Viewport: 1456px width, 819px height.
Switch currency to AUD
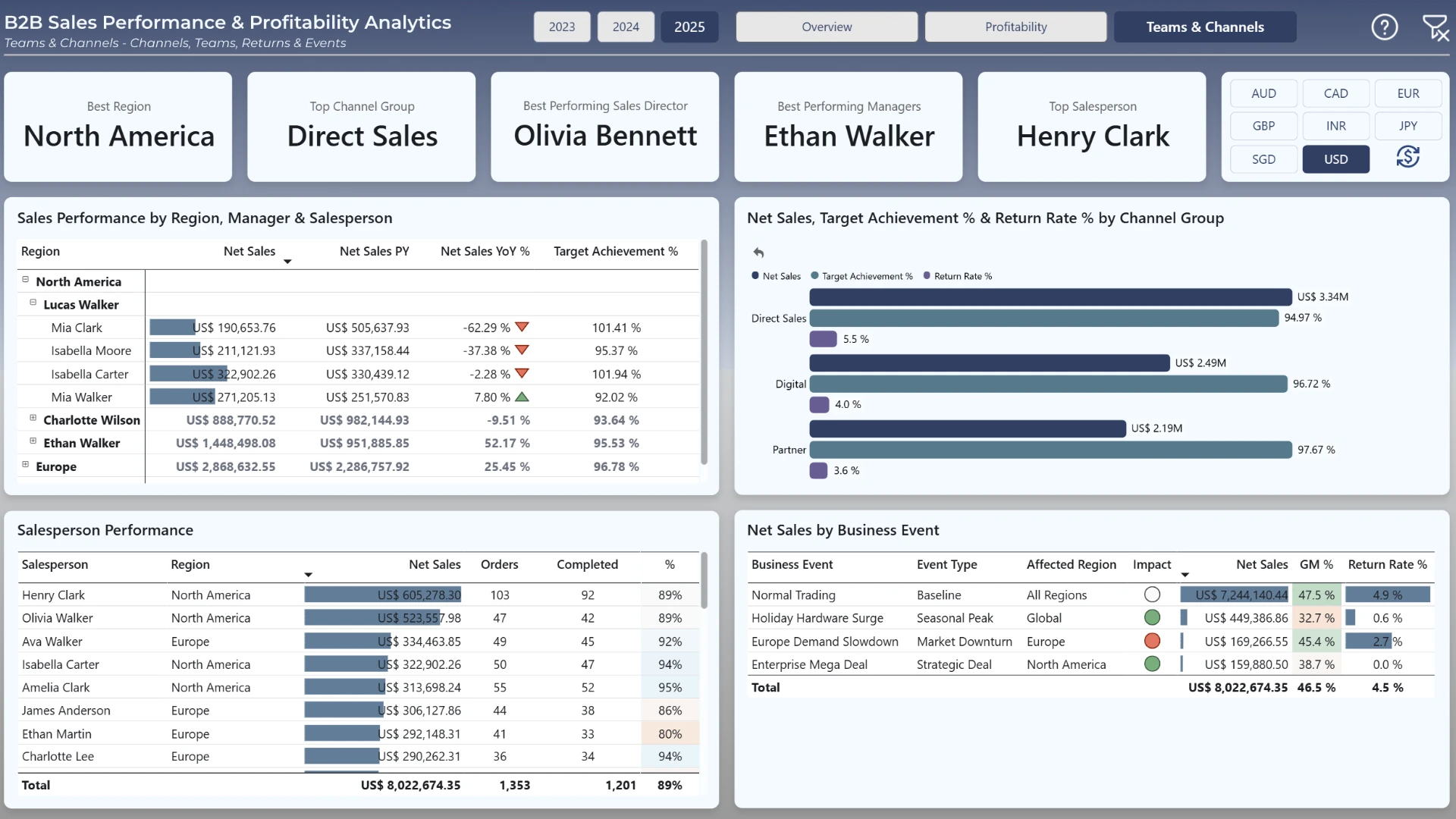[1263, 93]
